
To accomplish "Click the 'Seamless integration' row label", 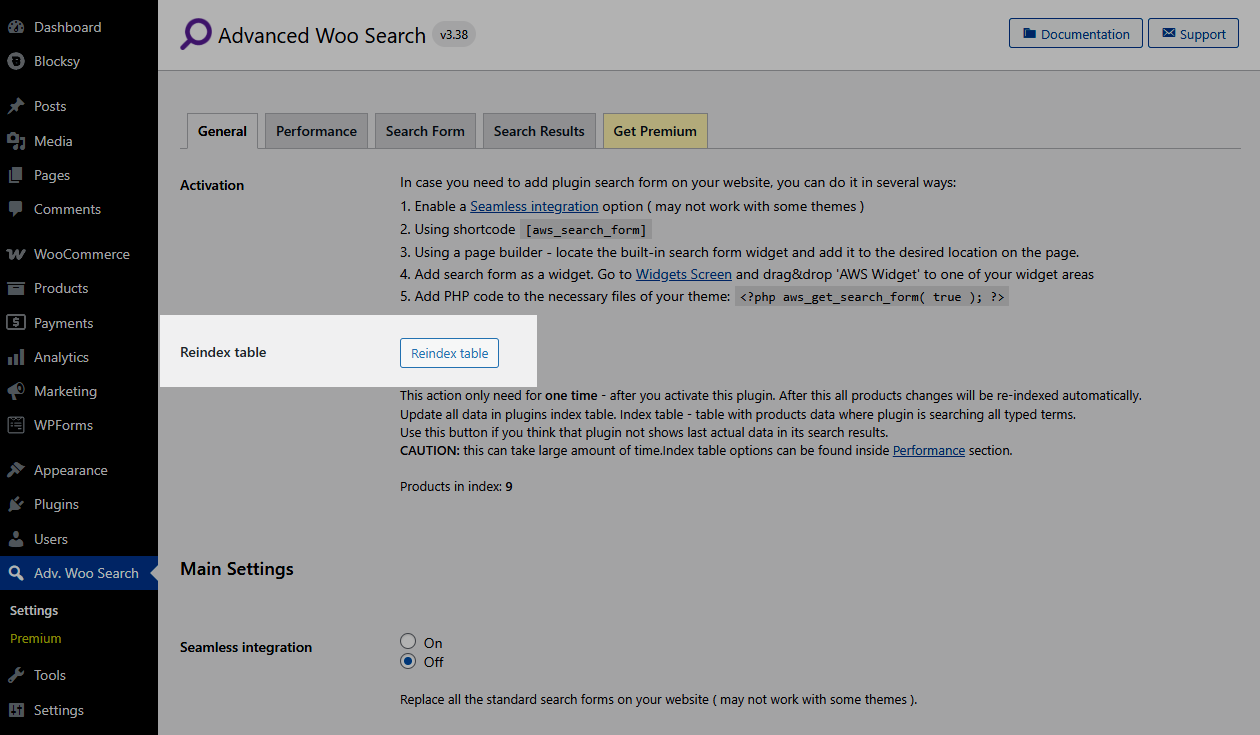I will point(246,647).
